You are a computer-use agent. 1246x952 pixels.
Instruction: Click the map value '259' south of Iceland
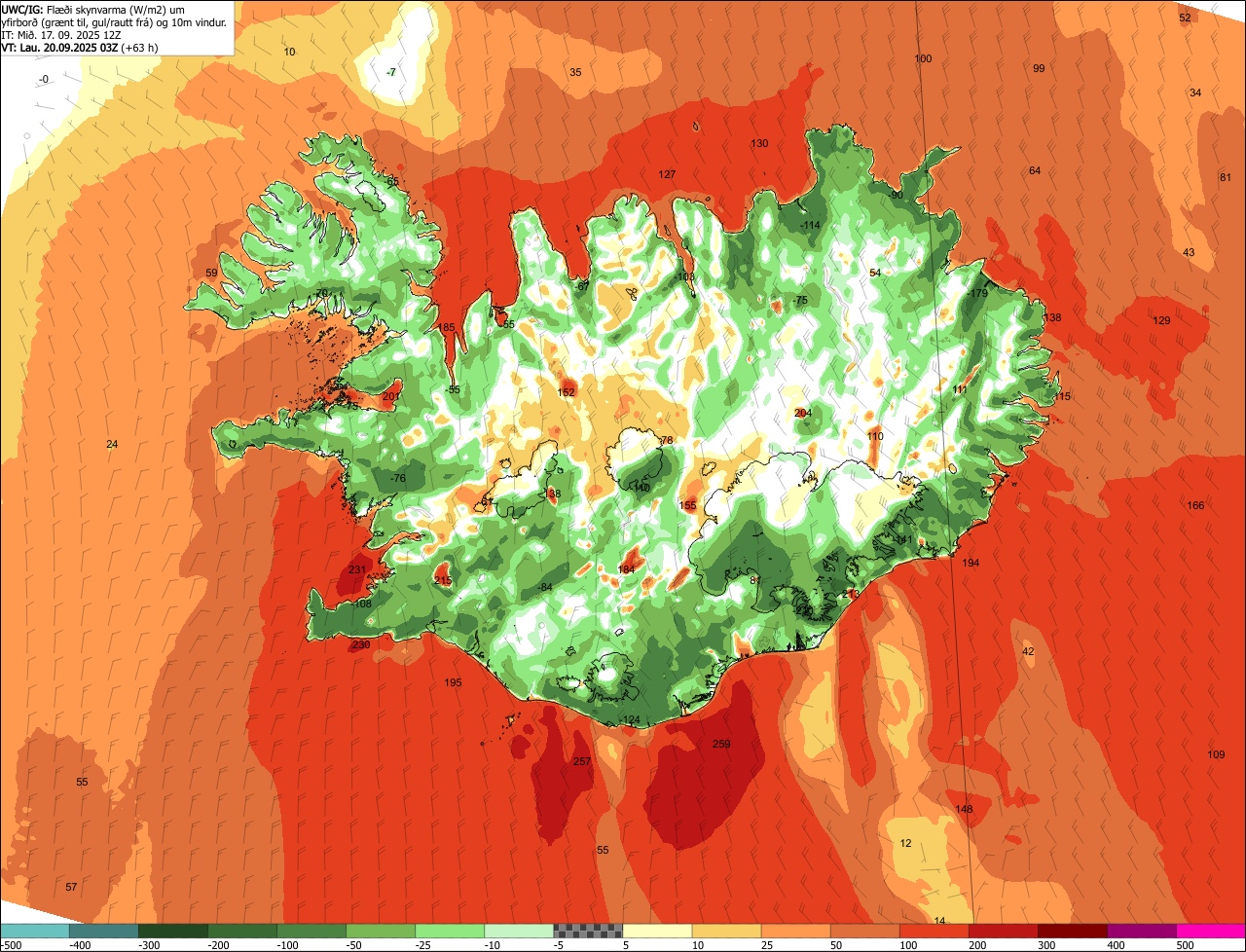click(721, 744)
